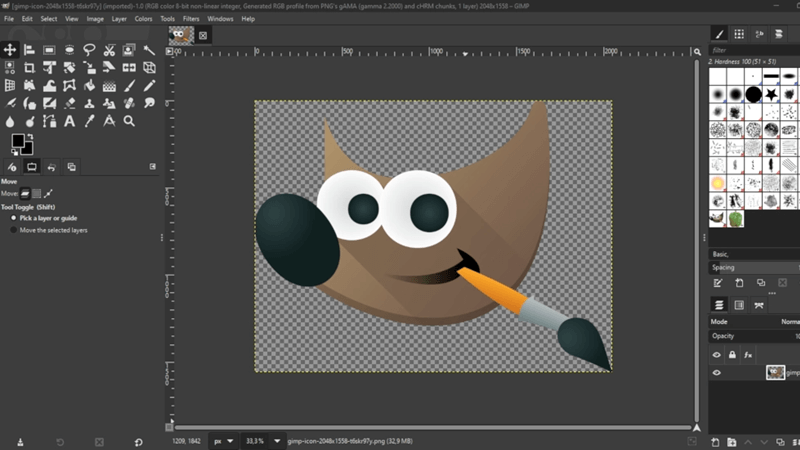This screenshot has height=450, width=800.
Task: Adjust the layer Opacity slider
Action: (x=755, y=336)
